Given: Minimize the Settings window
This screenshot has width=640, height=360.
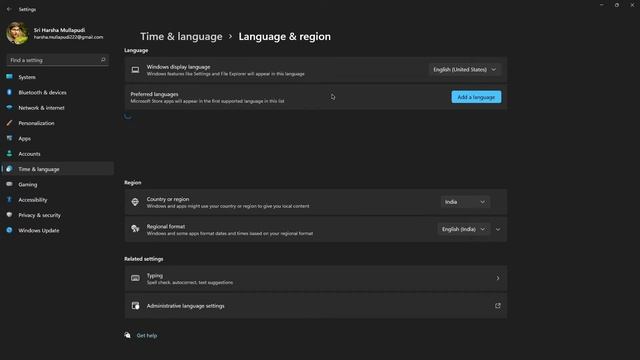Looking at the screenshot, I should click(602, 5).
